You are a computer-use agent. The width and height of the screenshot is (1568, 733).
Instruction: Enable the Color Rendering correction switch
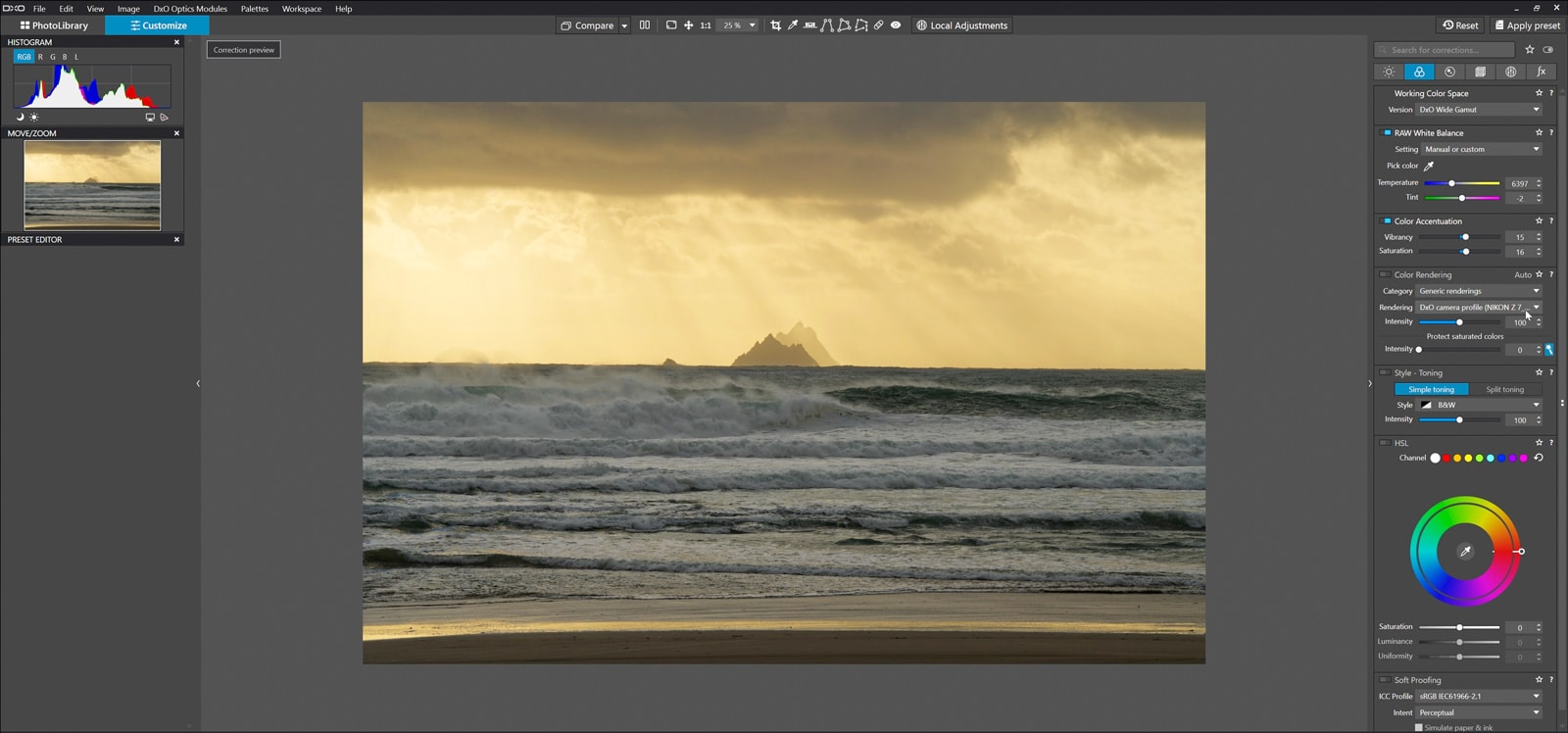1386,274
